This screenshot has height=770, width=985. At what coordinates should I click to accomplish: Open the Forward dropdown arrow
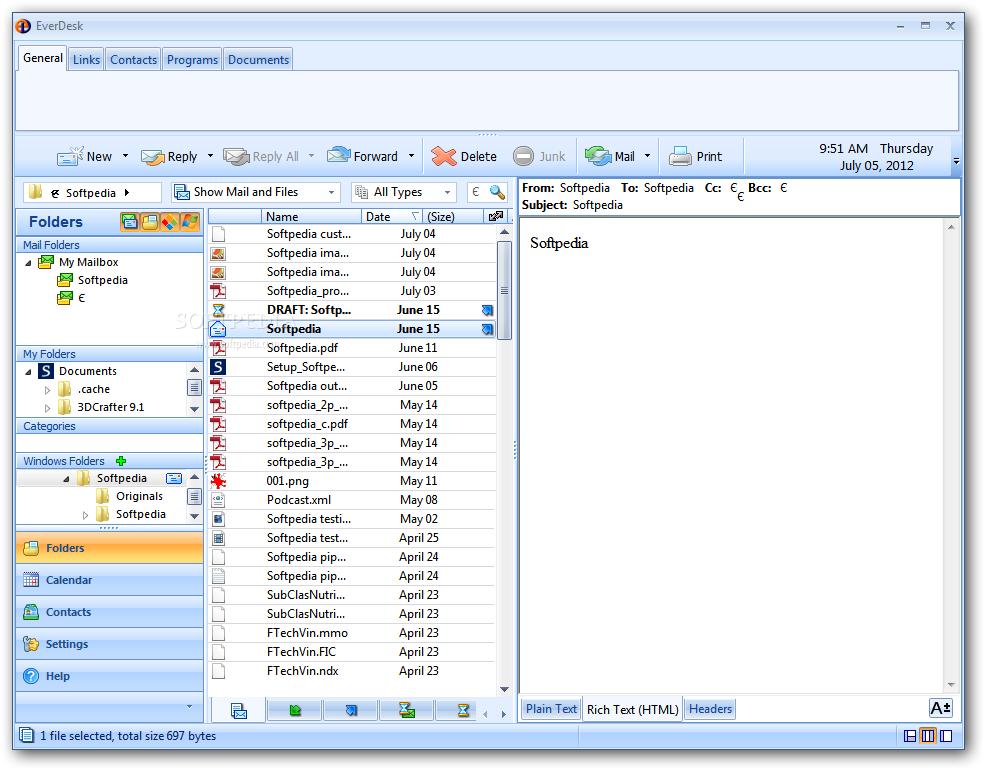(x=411, y=156)
